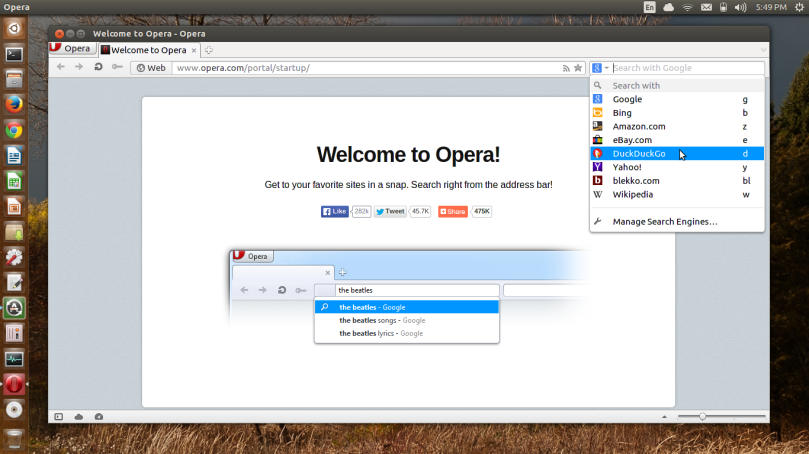The width and height of the screenshot is (809, 454).
Task: Open the sound volume indicator
Action: click(x=740, y=7)
